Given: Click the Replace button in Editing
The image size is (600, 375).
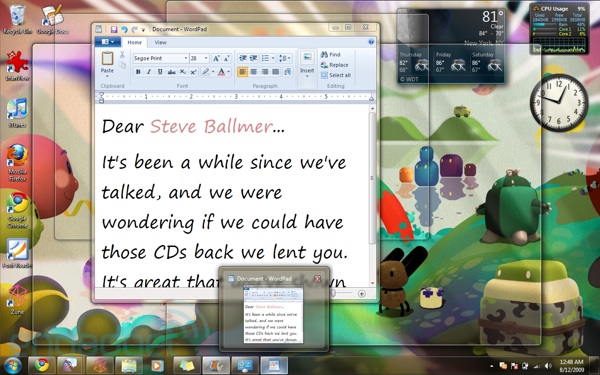Looking at the screenshot, I should tap(335, 65).
